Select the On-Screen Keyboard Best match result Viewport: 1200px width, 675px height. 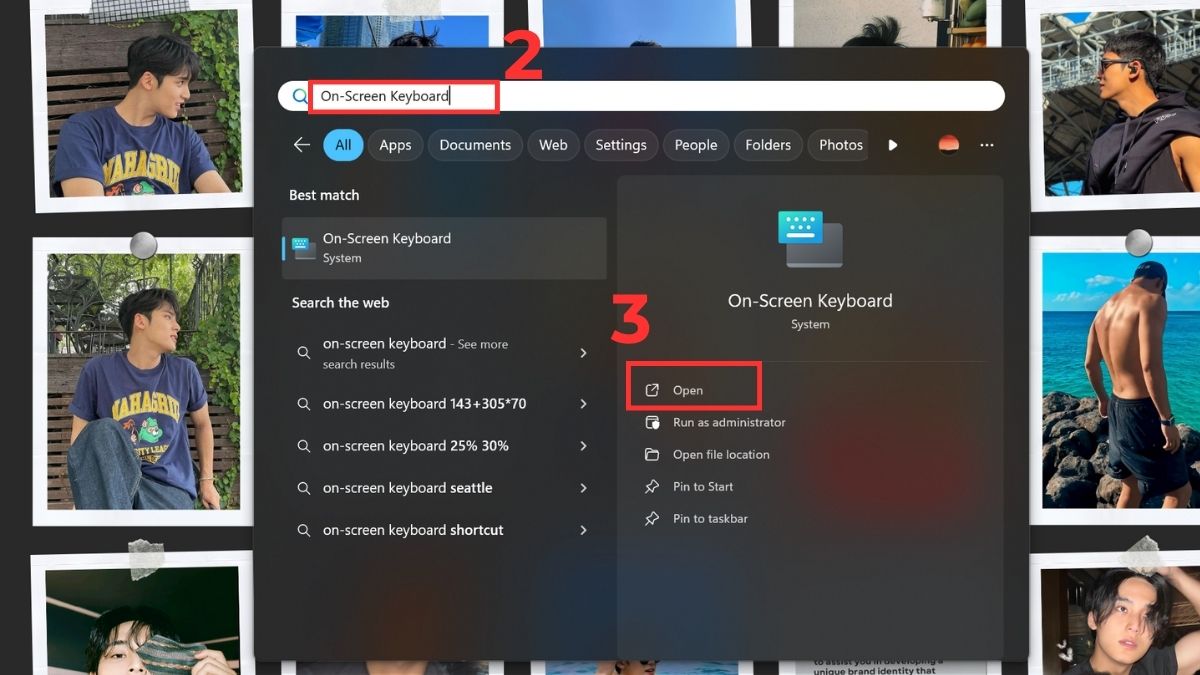[444, 248]
